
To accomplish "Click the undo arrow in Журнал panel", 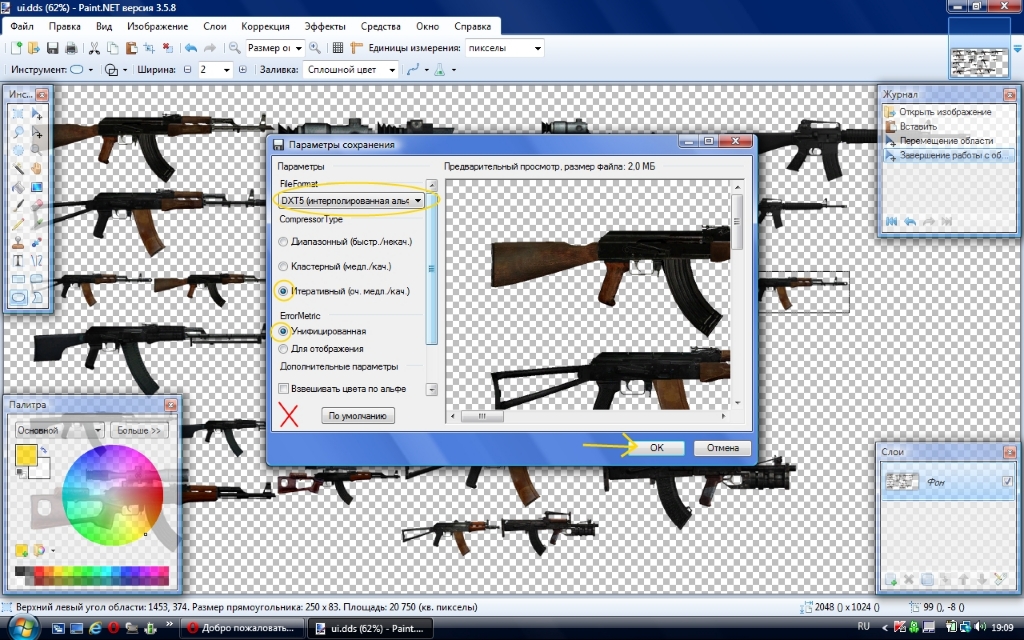I will 910,221.
